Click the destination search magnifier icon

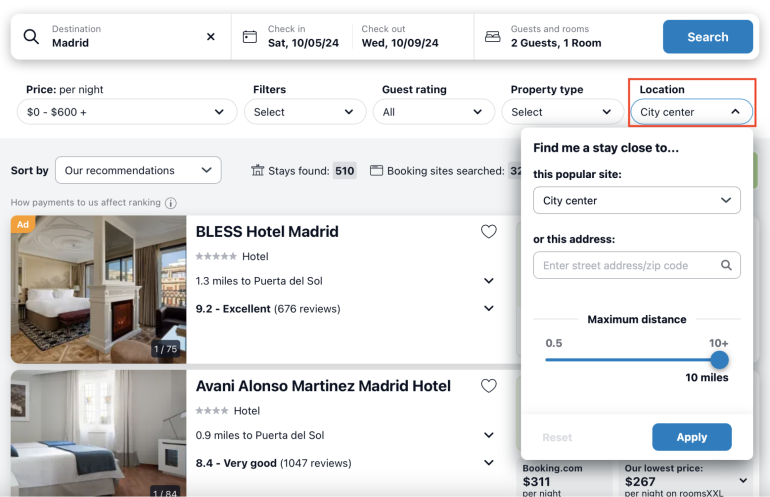click(31, 37)
